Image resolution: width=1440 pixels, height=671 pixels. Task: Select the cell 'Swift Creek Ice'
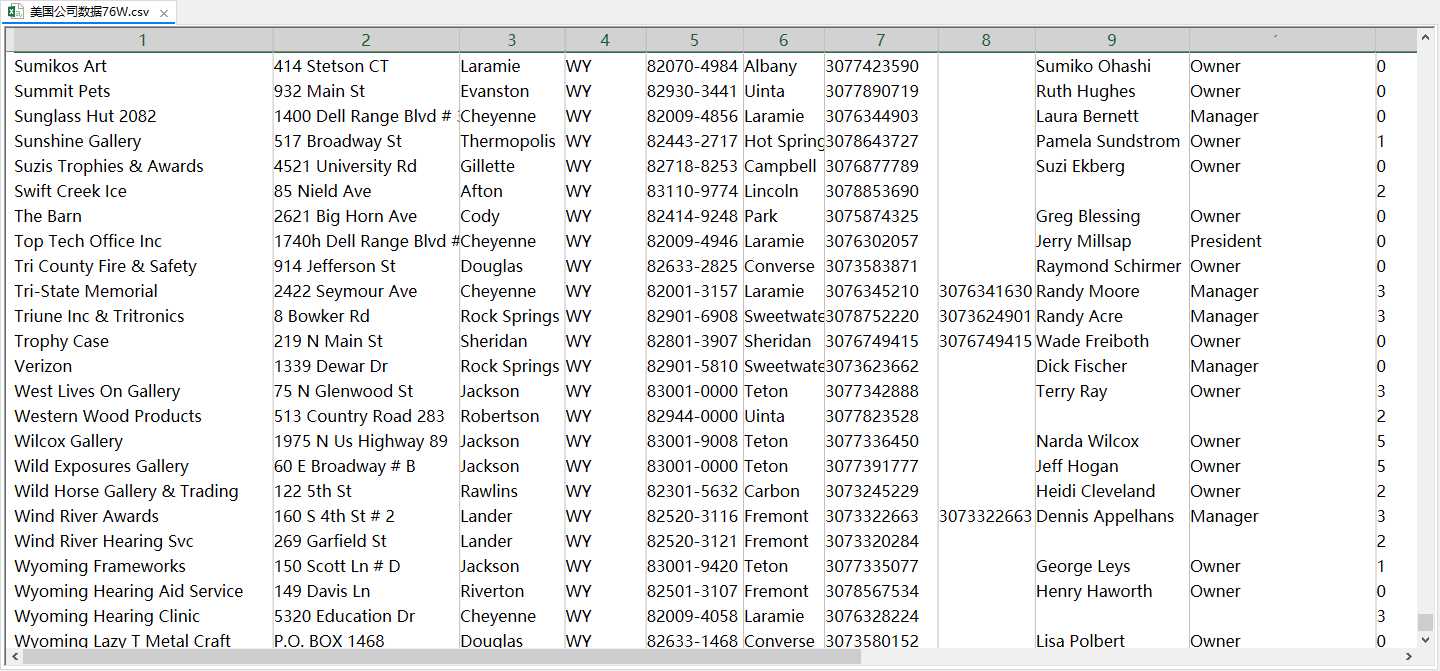pos(143,191)
